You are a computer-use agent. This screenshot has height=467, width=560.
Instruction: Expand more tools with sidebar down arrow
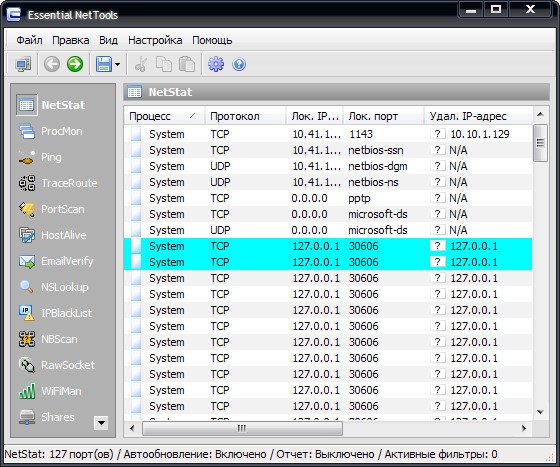coord(101,423)
